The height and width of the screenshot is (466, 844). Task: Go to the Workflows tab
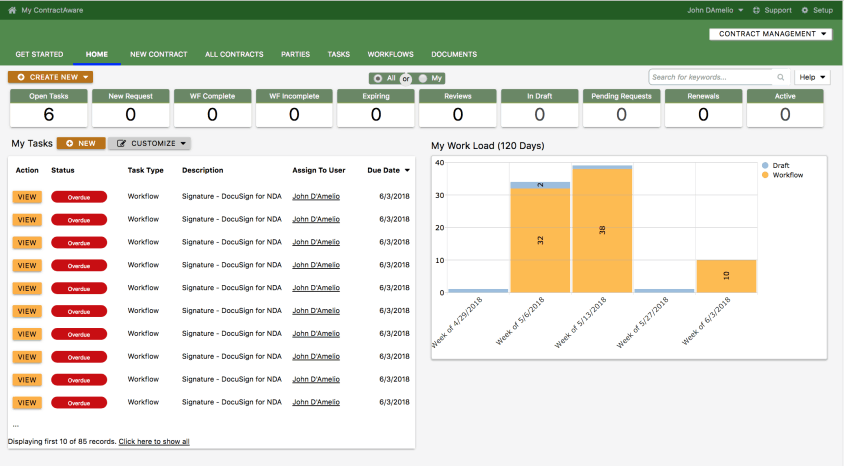pyautogui.click(x=390, y=54)
